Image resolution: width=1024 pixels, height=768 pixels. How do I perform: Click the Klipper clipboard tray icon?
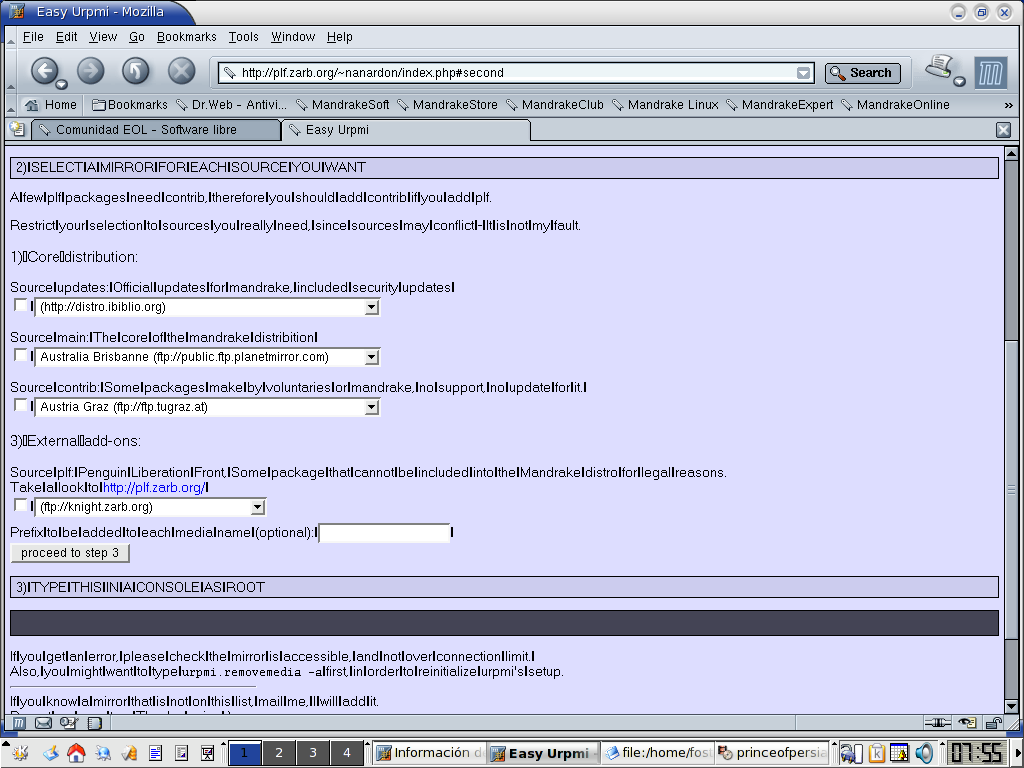pos(876,753)
